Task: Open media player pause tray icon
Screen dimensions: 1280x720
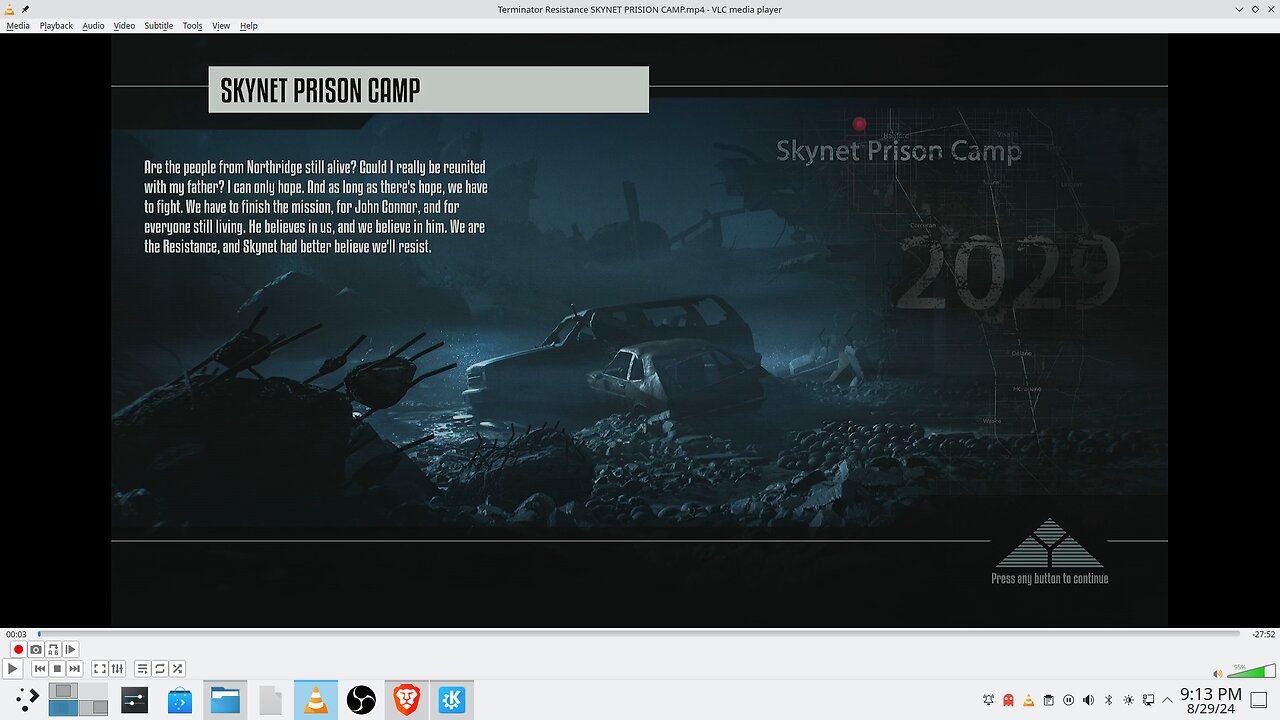Action: (1068, 700)
